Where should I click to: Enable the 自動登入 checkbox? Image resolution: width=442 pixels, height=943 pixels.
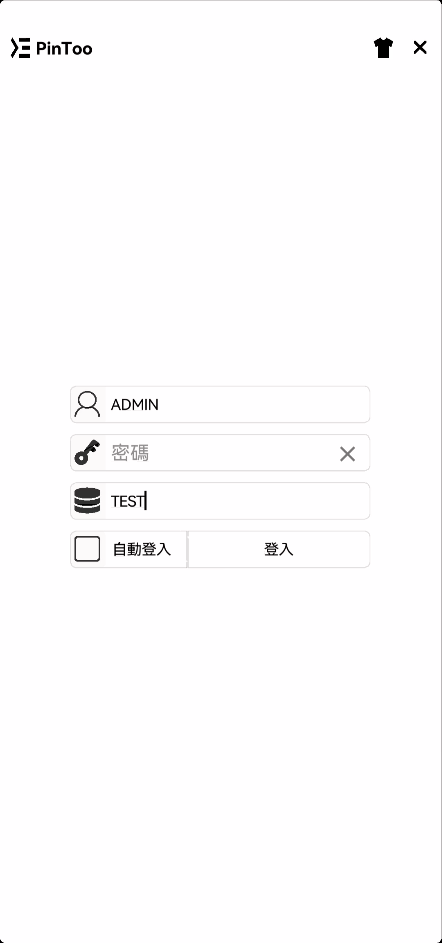click(x=87, y=549)
